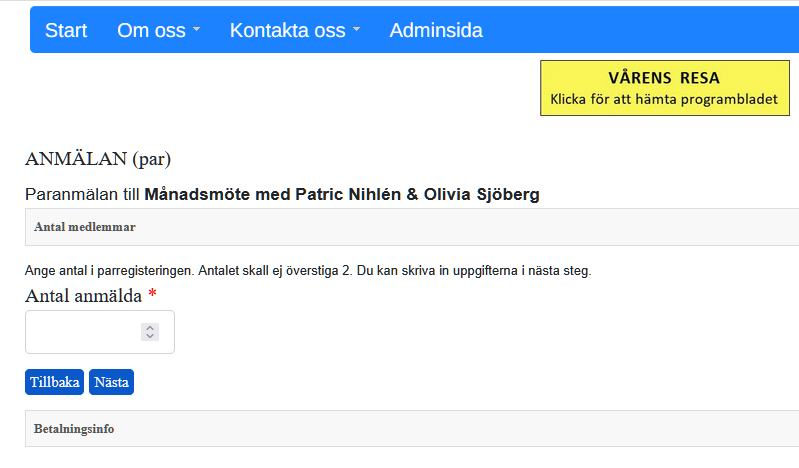The width and height of the screenshot is (799, 468).
Task: Expand the Om oss dropdown caret
Action: pos(197,30)
